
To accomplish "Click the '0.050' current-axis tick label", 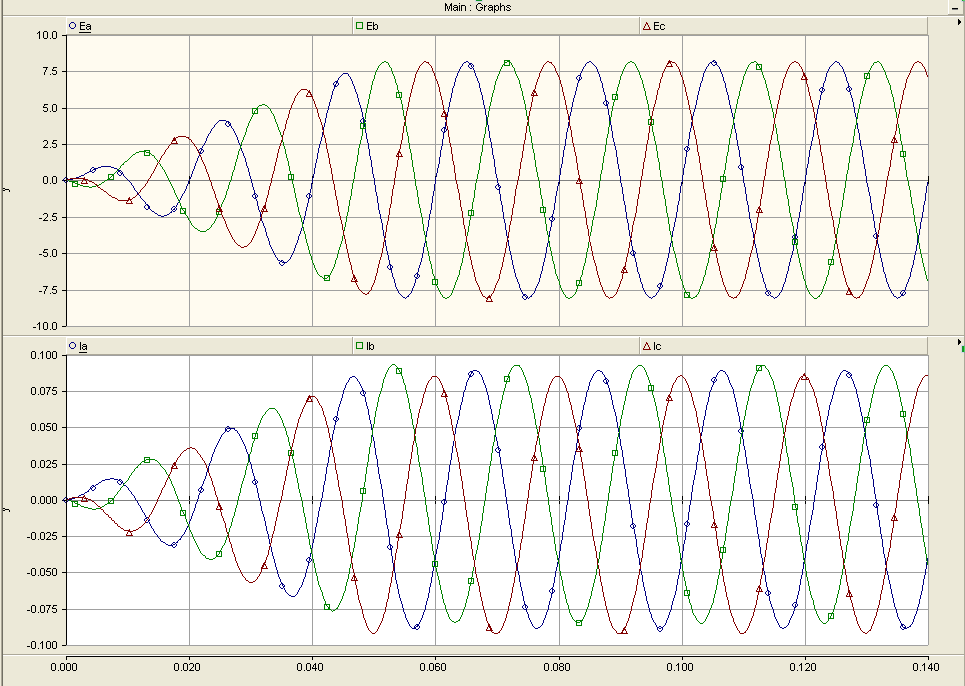I will (44, 428).
